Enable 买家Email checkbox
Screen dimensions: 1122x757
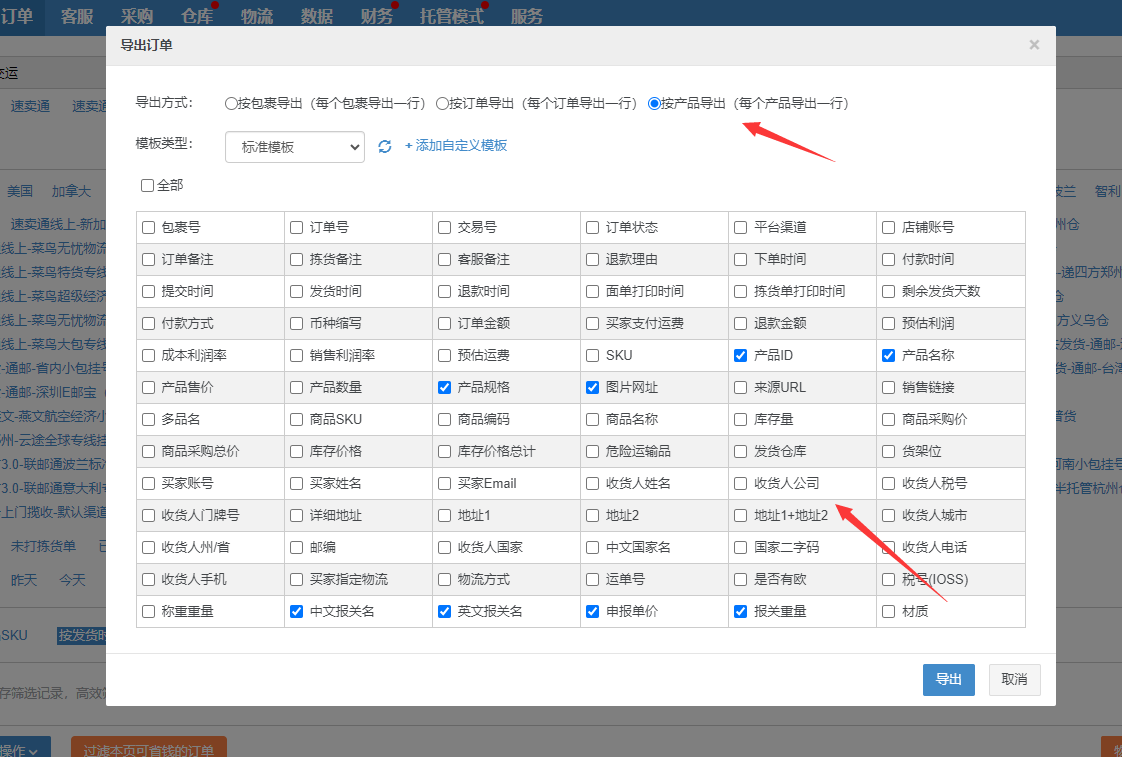[444, 484]
